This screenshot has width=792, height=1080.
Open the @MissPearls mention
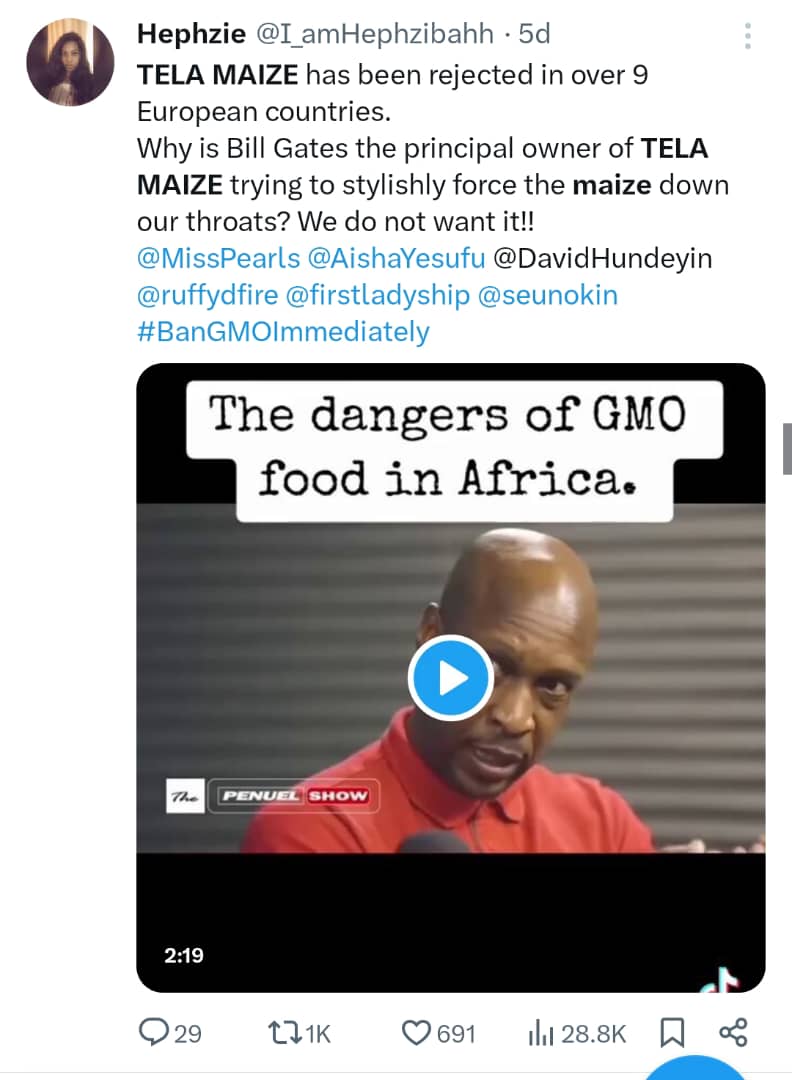pos(218,258)
